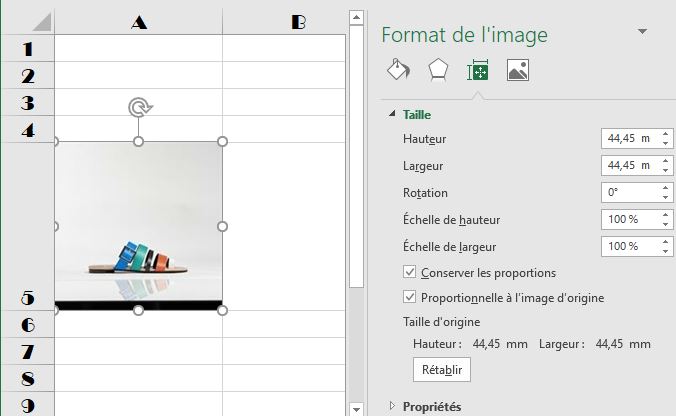Open the Effects (pentagon) tab
Image resolution: width=676 pixels, height=416 pixels.
438,70
